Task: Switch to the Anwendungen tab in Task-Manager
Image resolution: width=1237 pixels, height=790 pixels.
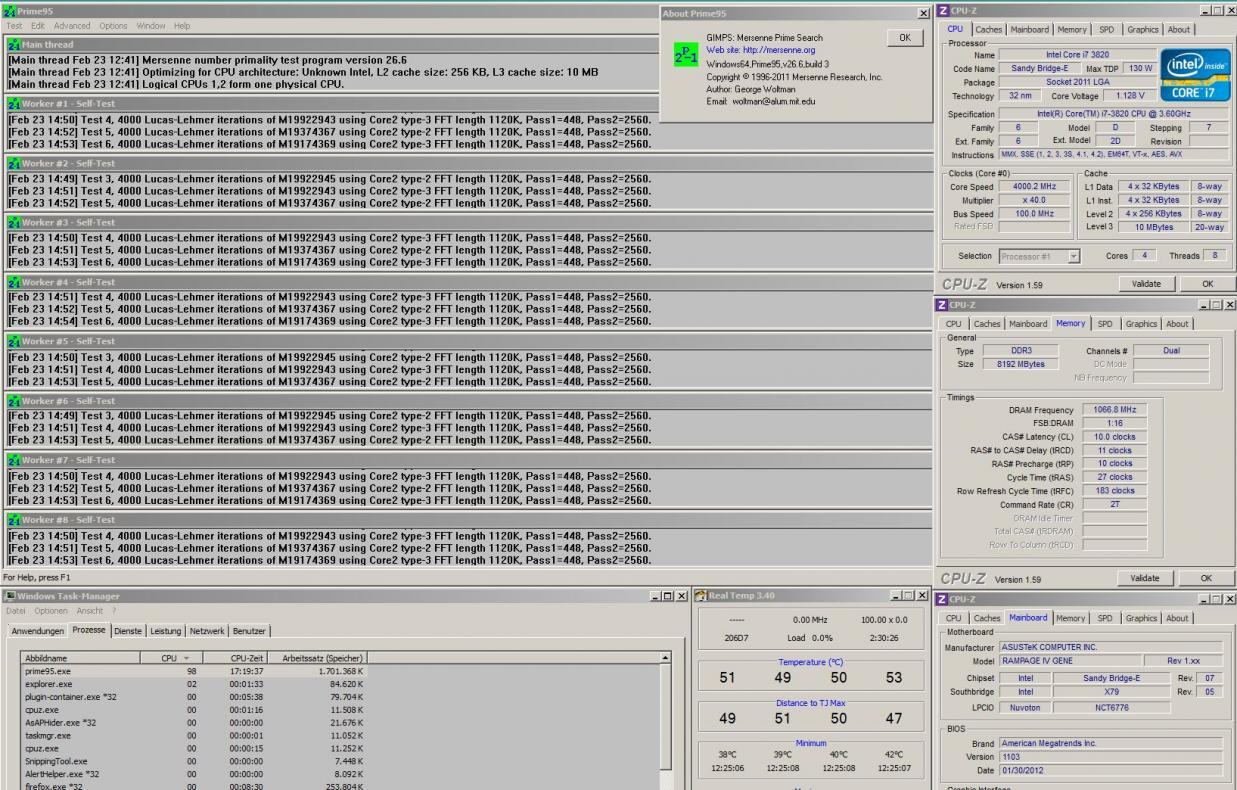Action: coord(38,631)
